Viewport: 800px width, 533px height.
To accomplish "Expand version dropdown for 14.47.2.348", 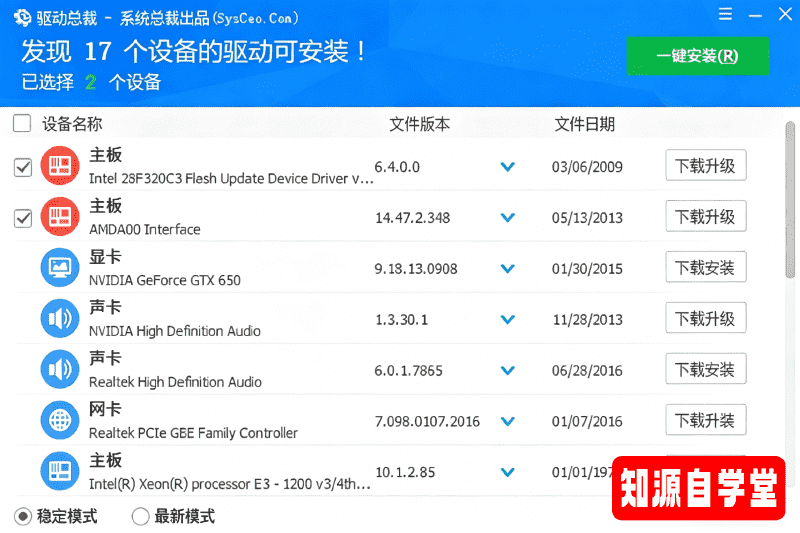I will click(508, 218).
